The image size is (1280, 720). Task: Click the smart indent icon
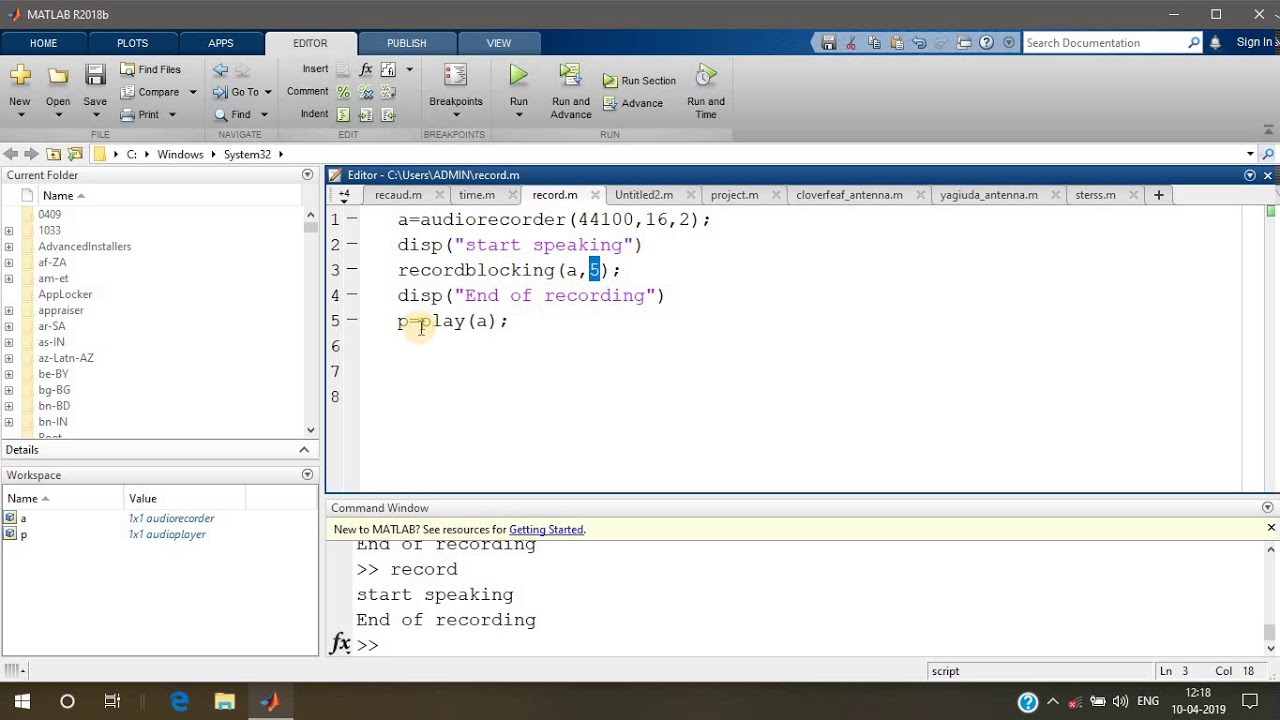click(344, 115)
